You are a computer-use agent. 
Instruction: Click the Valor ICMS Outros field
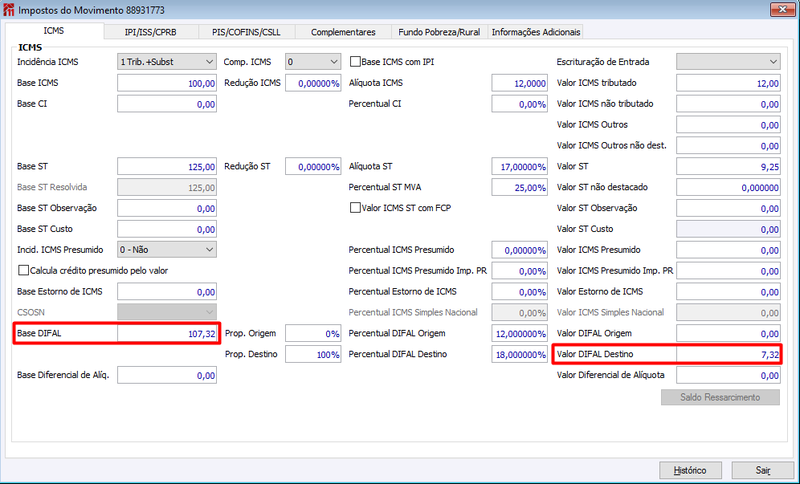728,125
